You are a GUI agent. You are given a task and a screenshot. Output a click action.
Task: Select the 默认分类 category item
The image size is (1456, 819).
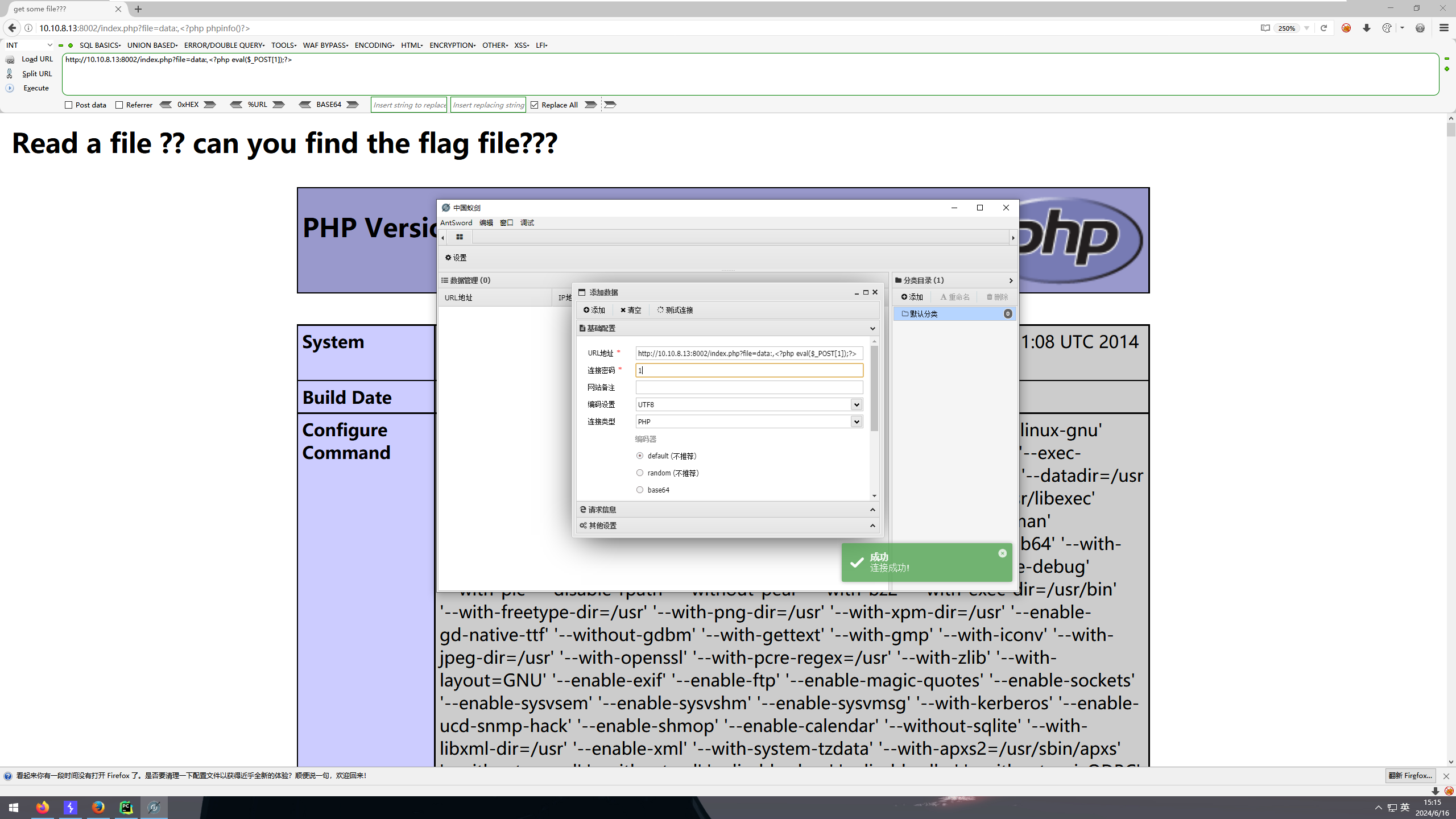(954, 314)
